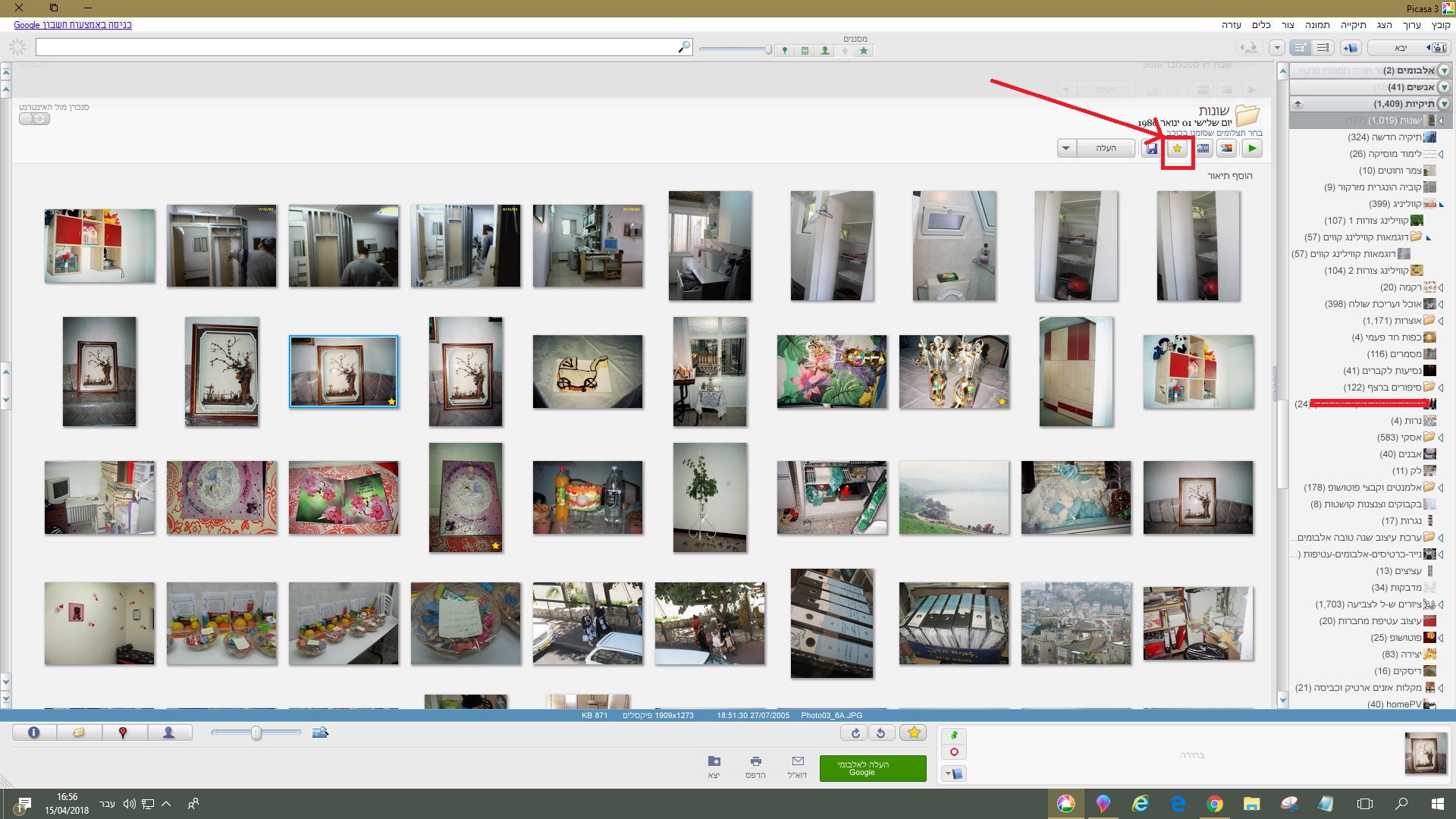Open the people panel button
The height and width of the screenshot is (819, 1456).
pos(168,733)
